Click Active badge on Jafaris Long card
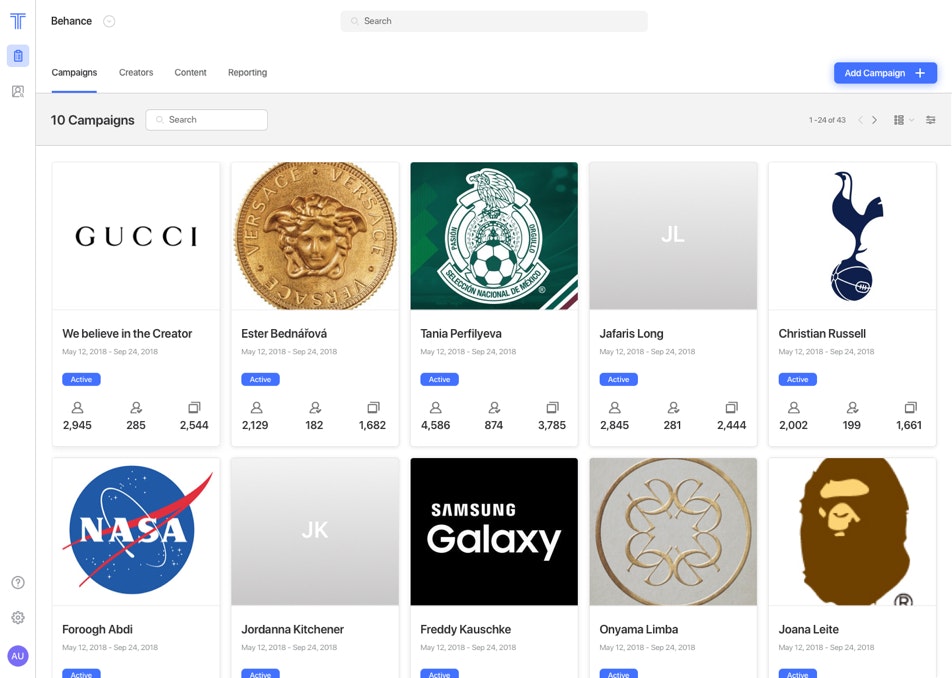The height and width of the screenshot is (678, 952). coord(619,379)
